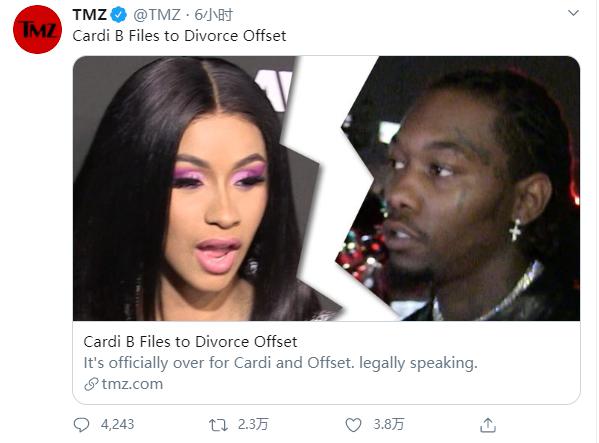Viewport: 599px width, 443px height.
Task: Like the tweet with heart icon
Action: tap(353, 425)
